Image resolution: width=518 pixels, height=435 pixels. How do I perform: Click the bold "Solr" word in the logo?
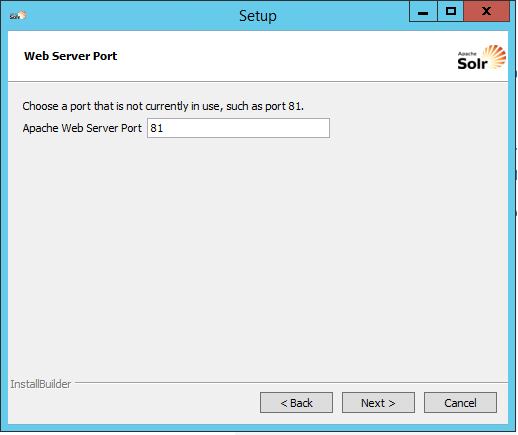click(472, 63)
